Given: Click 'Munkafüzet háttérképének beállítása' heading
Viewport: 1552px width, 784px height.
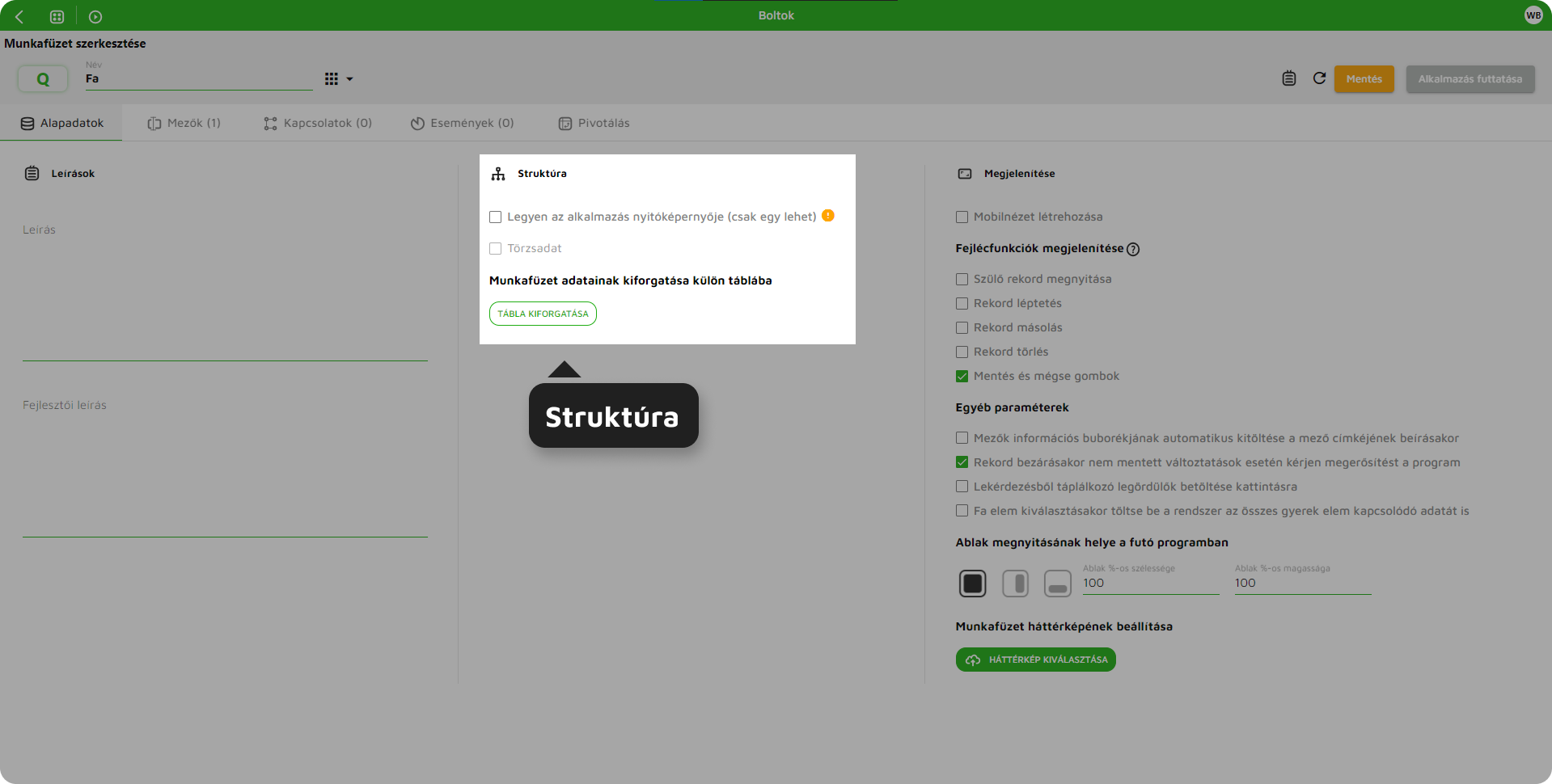Looking at the screenshot, I should (1064, 626).
